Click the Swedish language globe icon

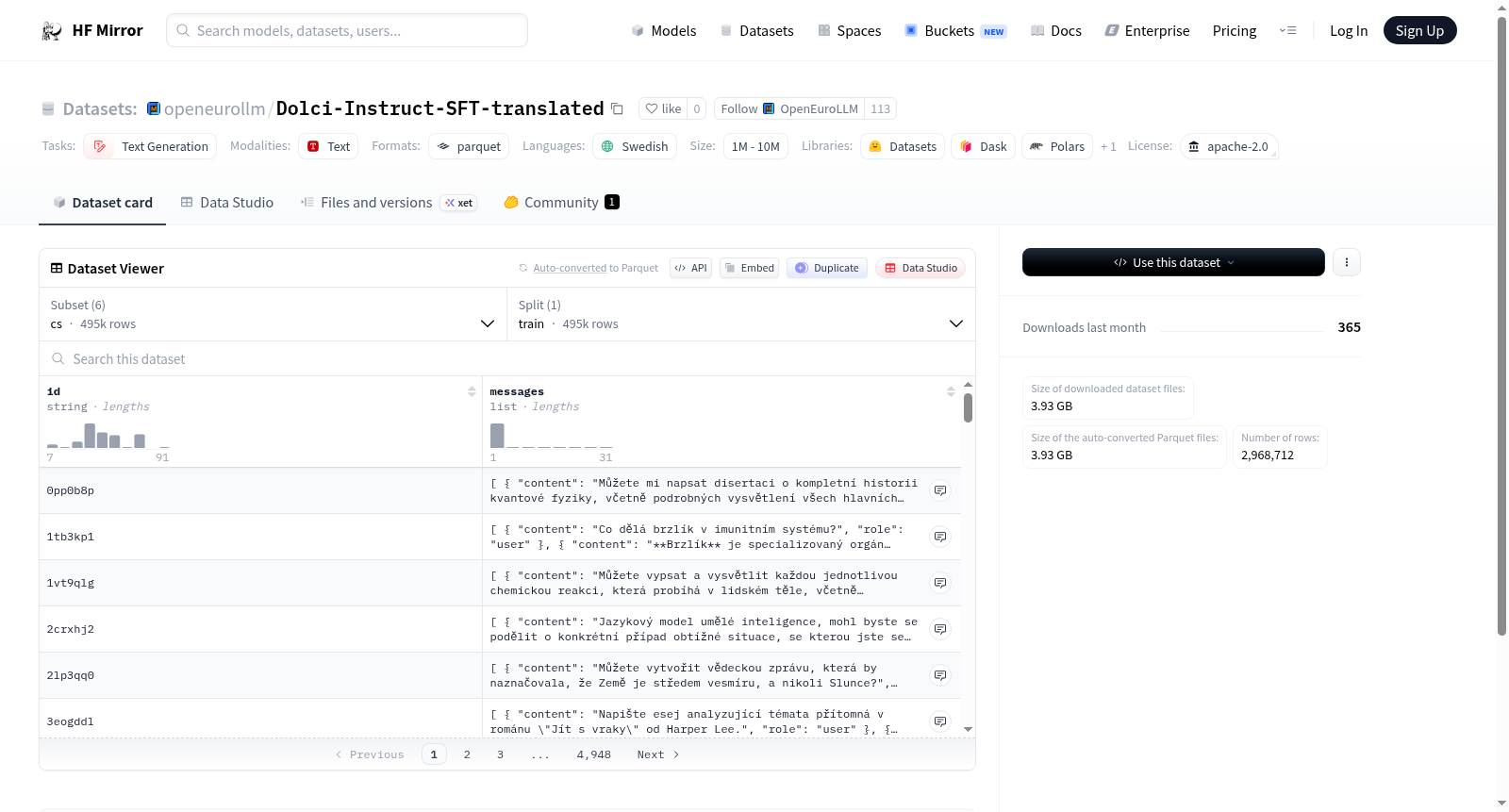607,146
